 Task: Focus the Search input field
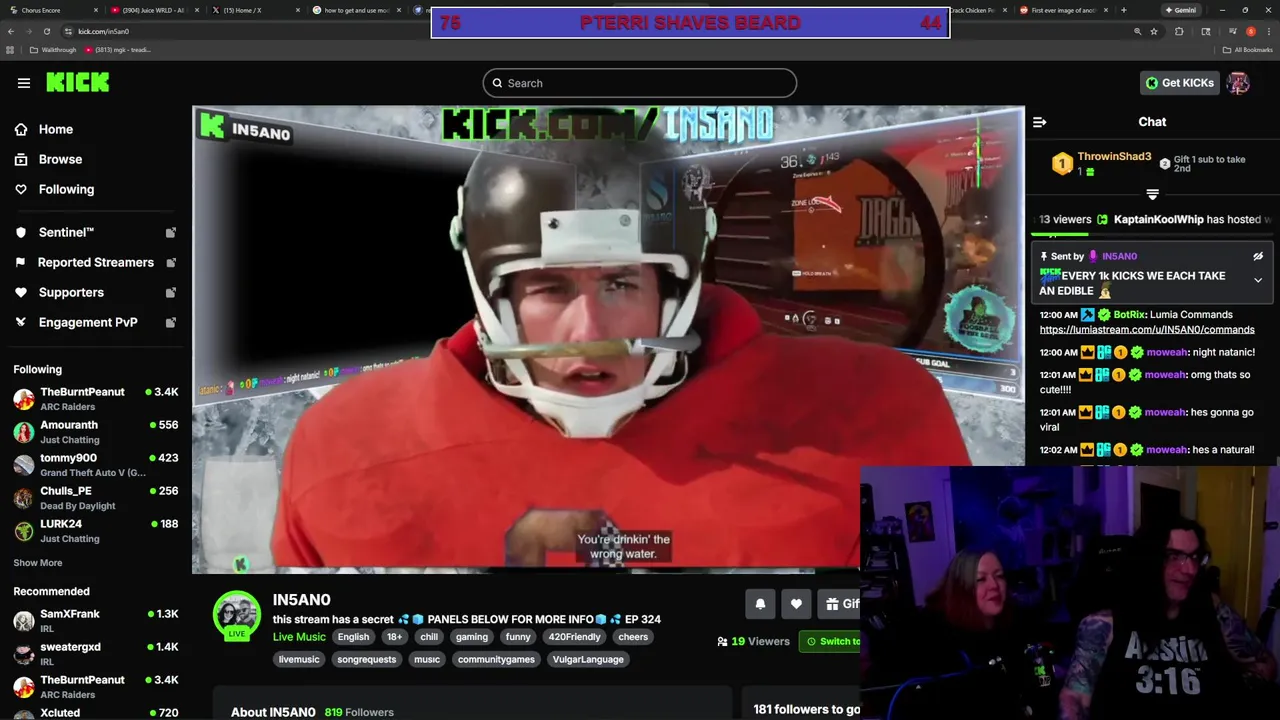pyautogui.click(x=640, y=83)
